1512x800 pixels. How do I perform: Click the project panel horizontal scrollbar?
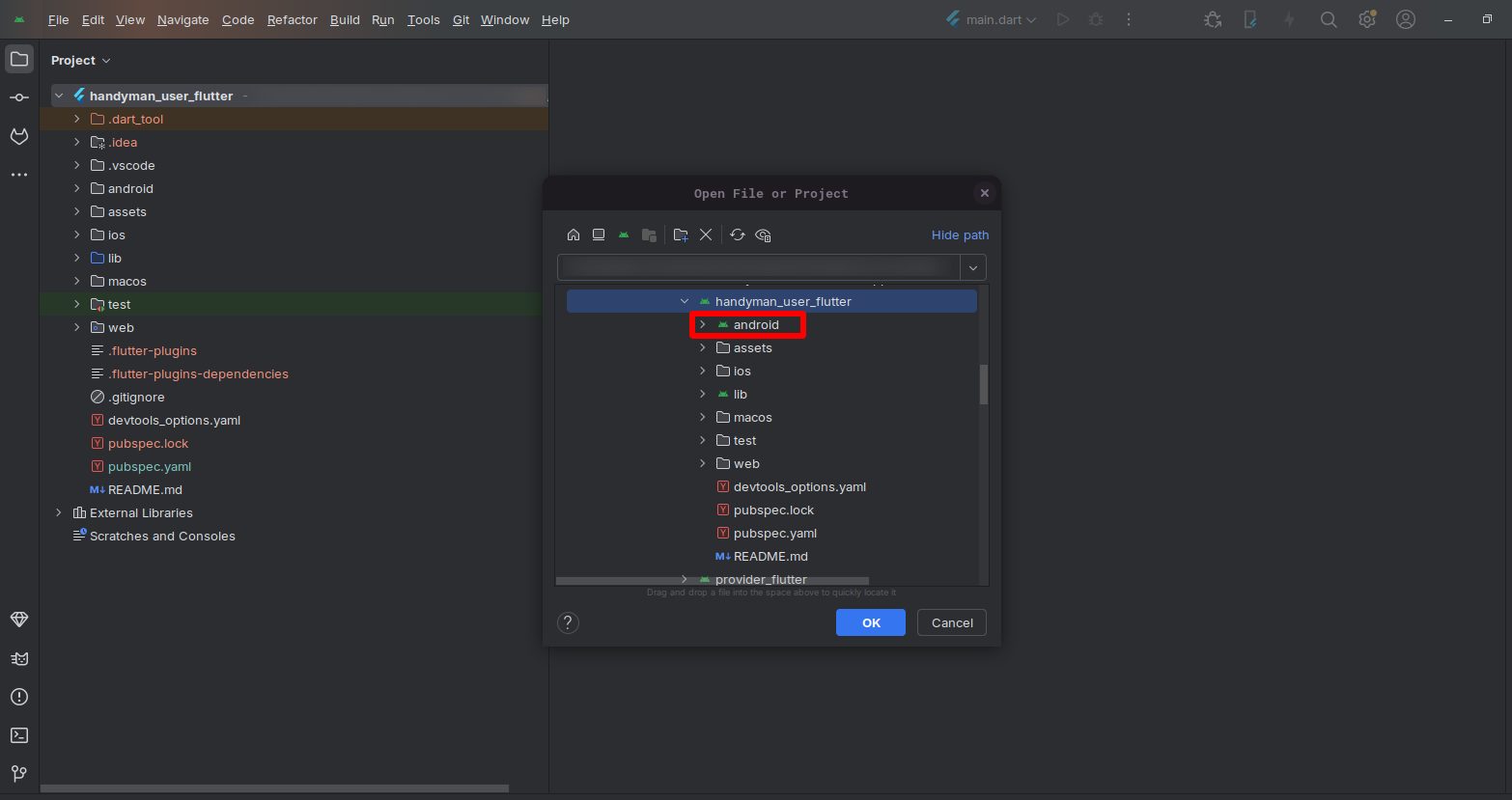[274, 788]
